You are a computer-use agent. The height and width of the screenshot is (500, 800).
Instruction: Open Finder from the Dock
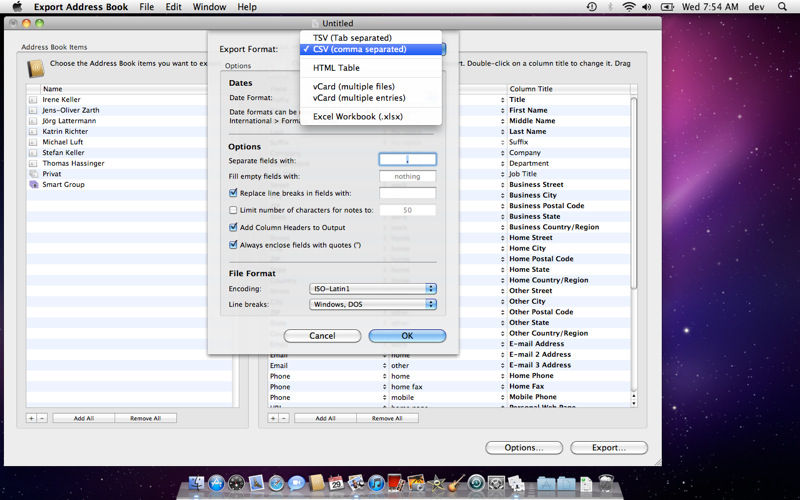(x=196, y=483)
